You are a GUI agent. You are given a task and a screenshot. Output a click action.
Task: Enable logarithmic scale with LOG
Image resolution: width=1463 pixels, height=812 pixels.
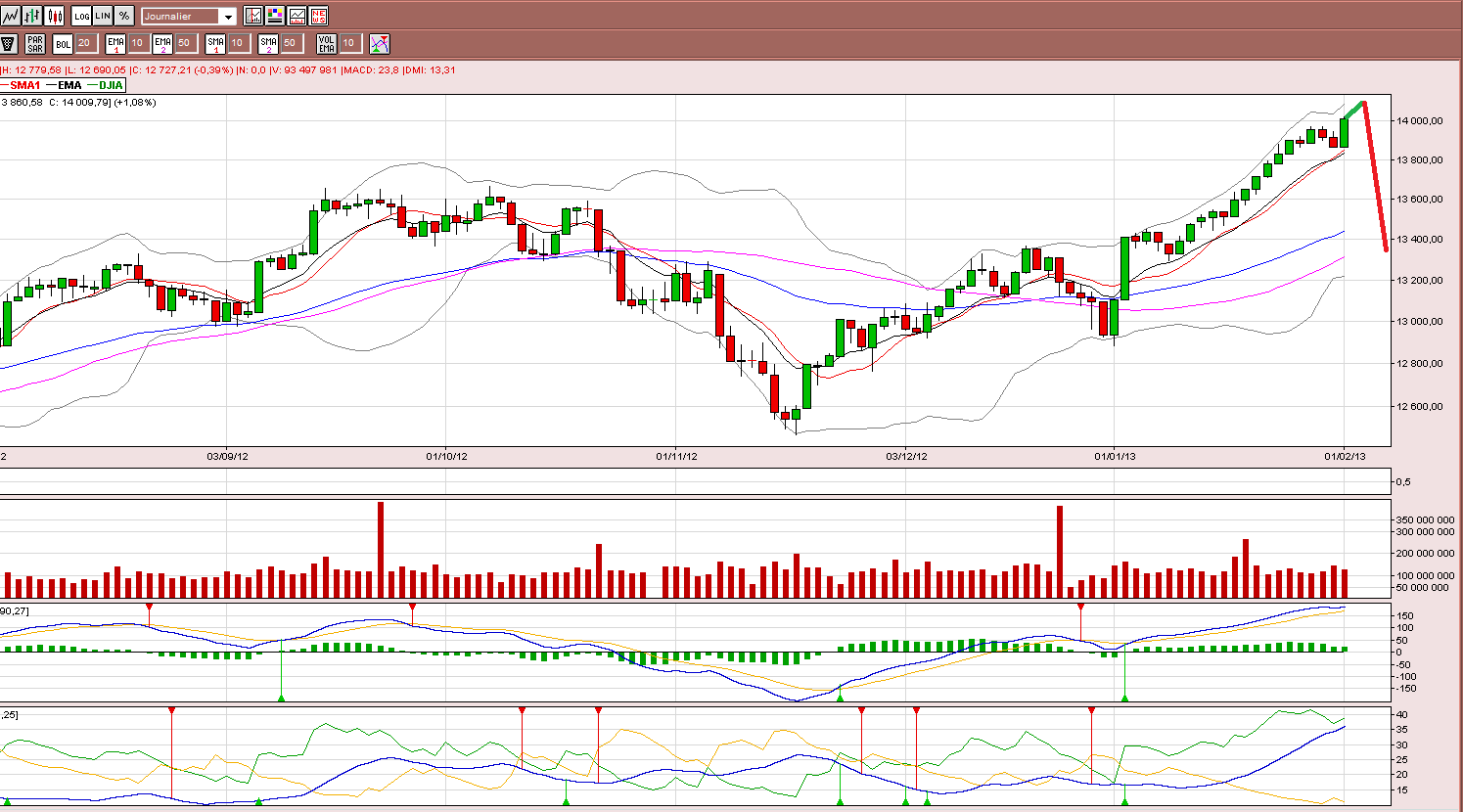(x=81, y=16)
